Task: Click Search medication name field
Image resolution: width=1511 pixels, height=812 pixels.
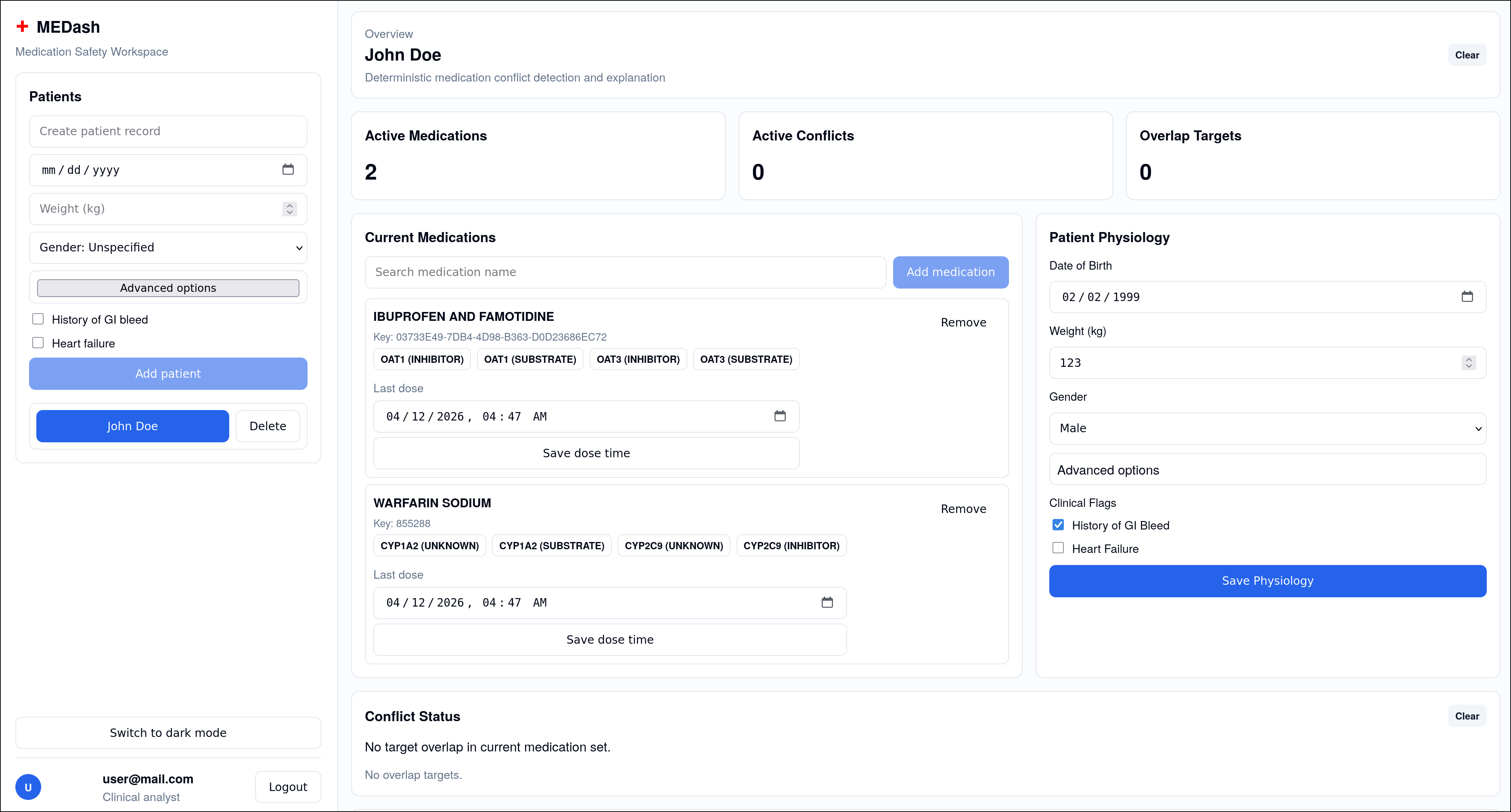Action: tap(625, 272)
